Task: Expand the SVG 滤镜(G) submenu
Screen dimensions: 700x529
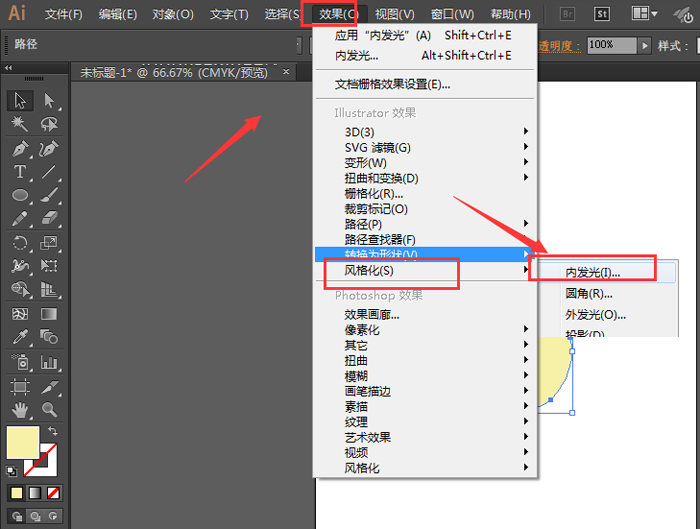Action: point(425,147)
